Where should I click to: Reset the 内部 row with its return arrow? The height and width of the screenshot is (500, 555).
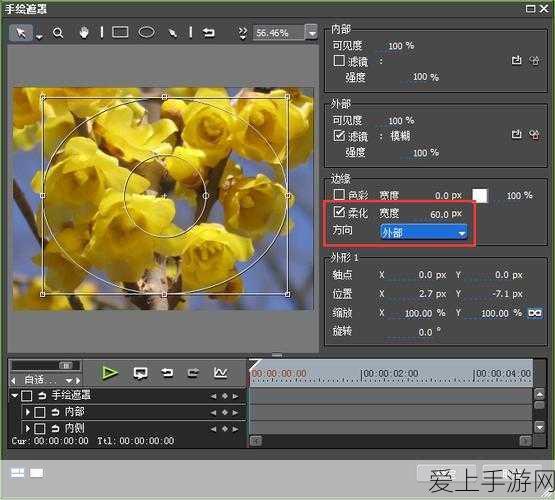pyautogui.click(x=55, y=412)
